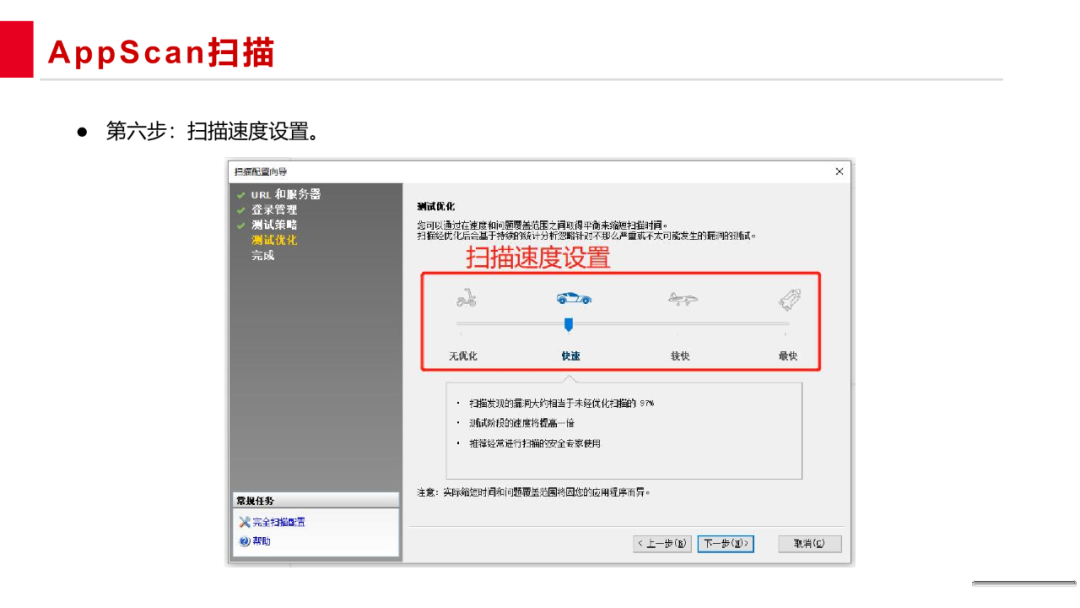Open the 完全扫描配置 link
1080x608 pixels.
click(x=278, y=522)
